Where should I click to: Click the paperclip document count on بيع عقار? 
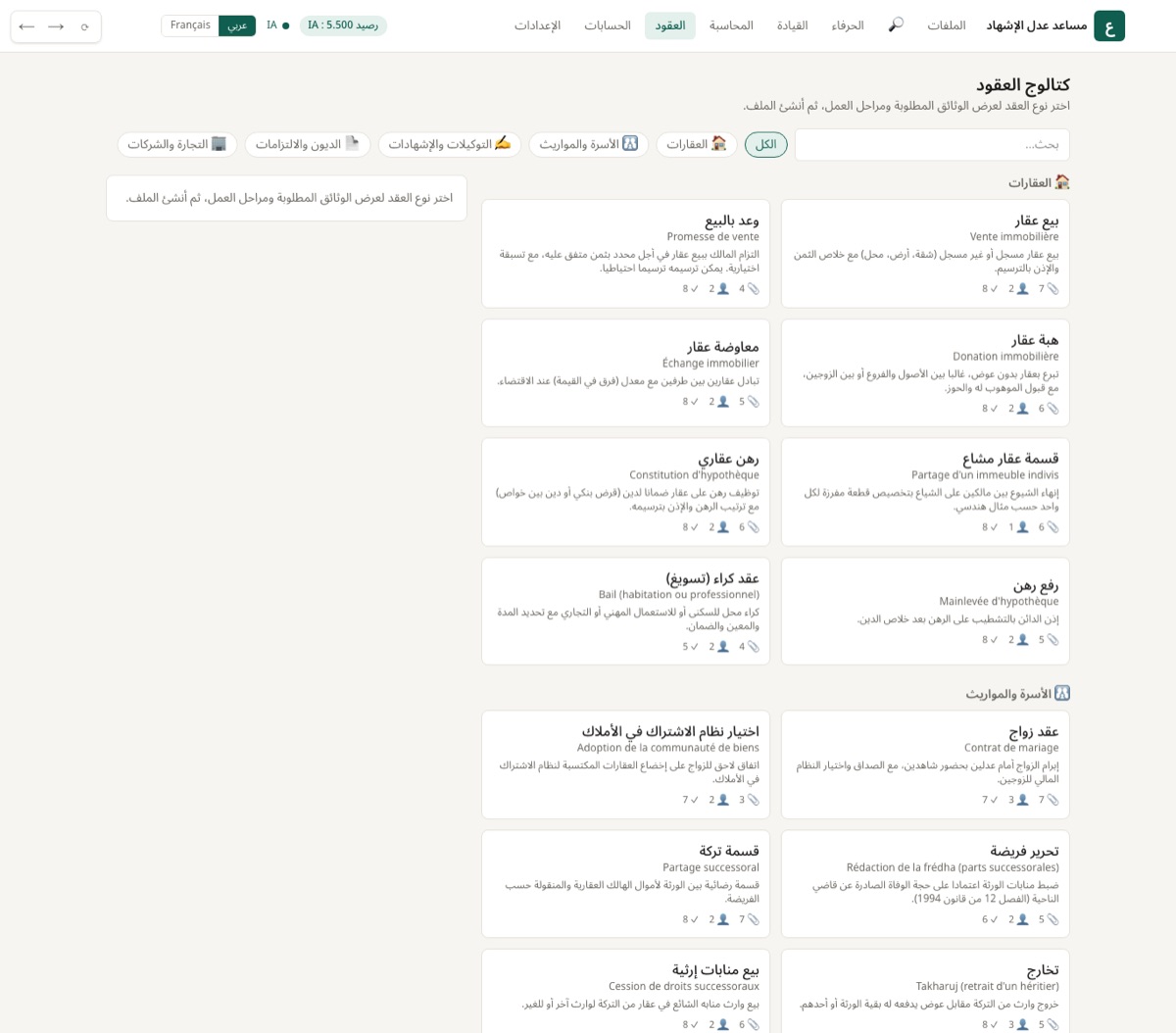(x=1049, y=289)
